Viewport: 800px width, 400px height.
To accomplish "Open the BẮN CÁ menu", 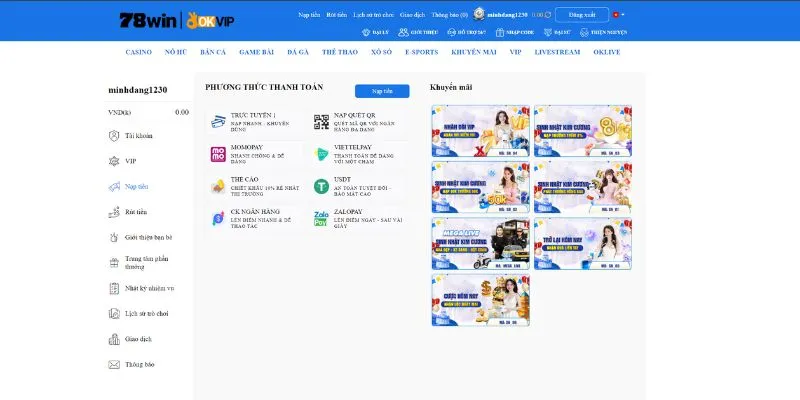I will pos(213,52).
